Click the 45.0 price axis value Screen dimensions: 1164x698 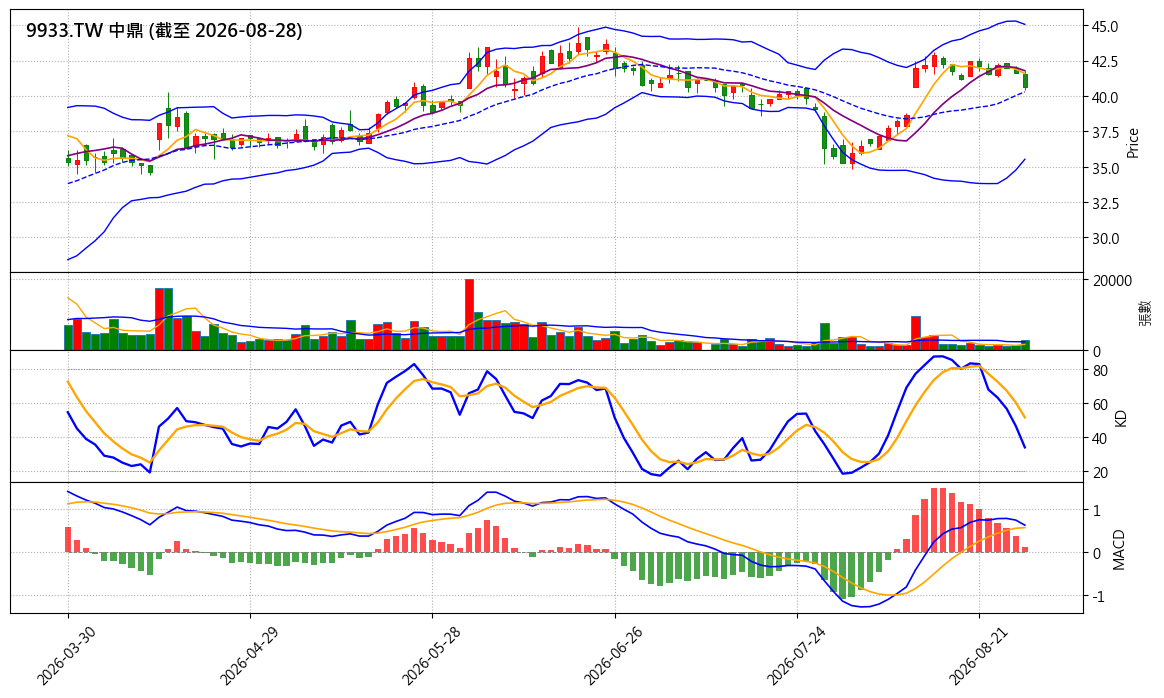point(1103,27)
